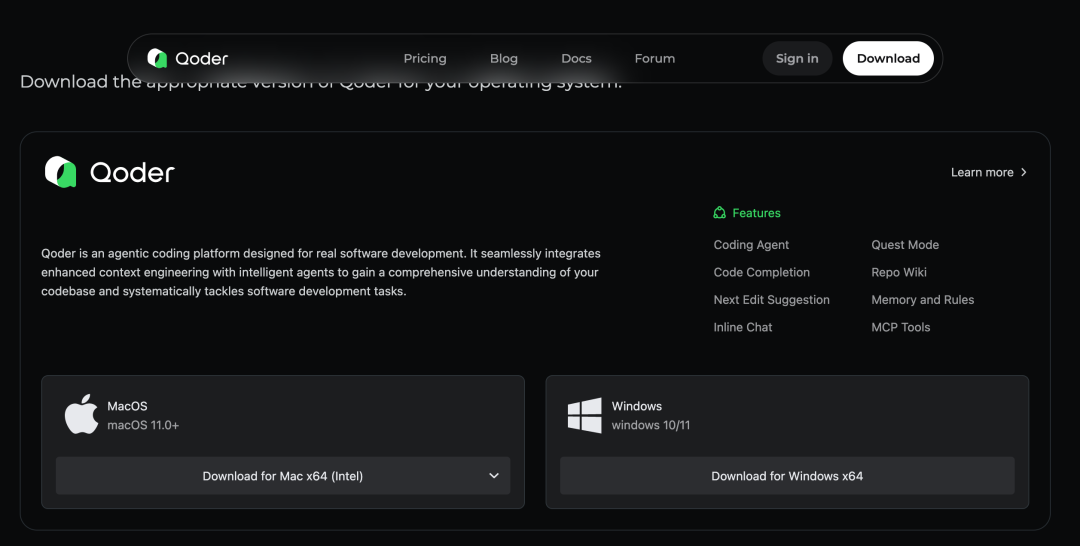Click the Sign in button
This screenshot has height=546, width=1080.
point(797,59)
